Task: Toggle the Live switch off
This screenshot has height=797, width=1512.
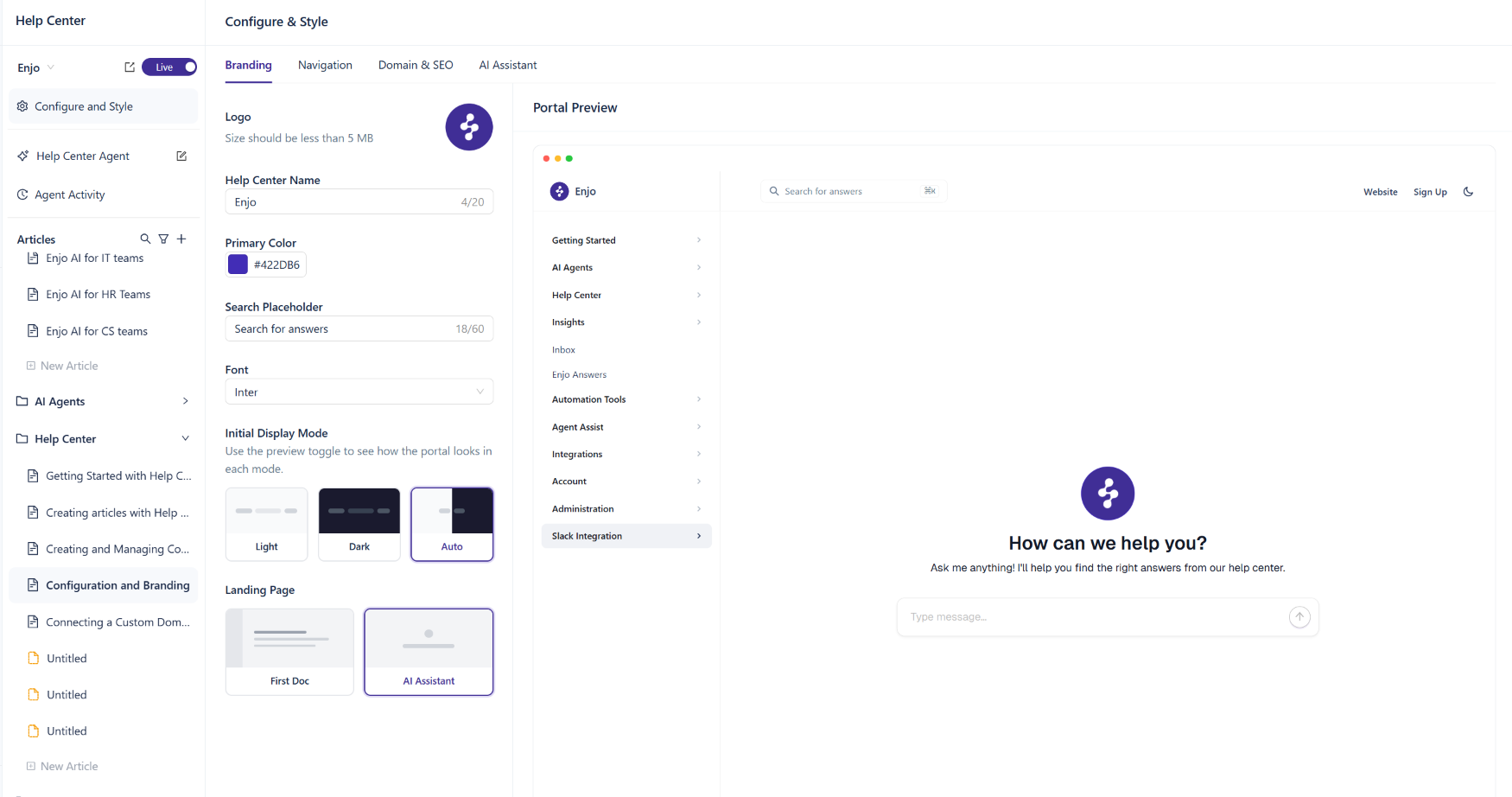Action: [x=170, y=67]
